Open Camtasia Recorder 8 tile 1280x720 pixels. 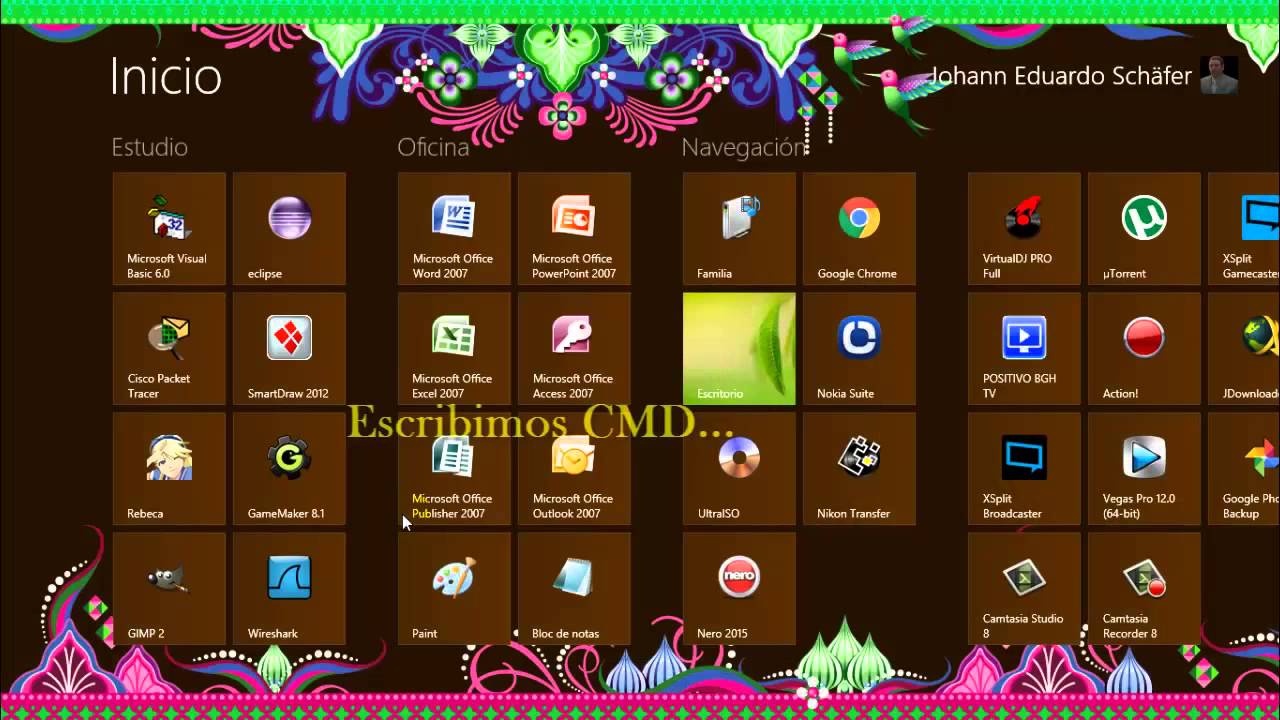point(1144,589)
